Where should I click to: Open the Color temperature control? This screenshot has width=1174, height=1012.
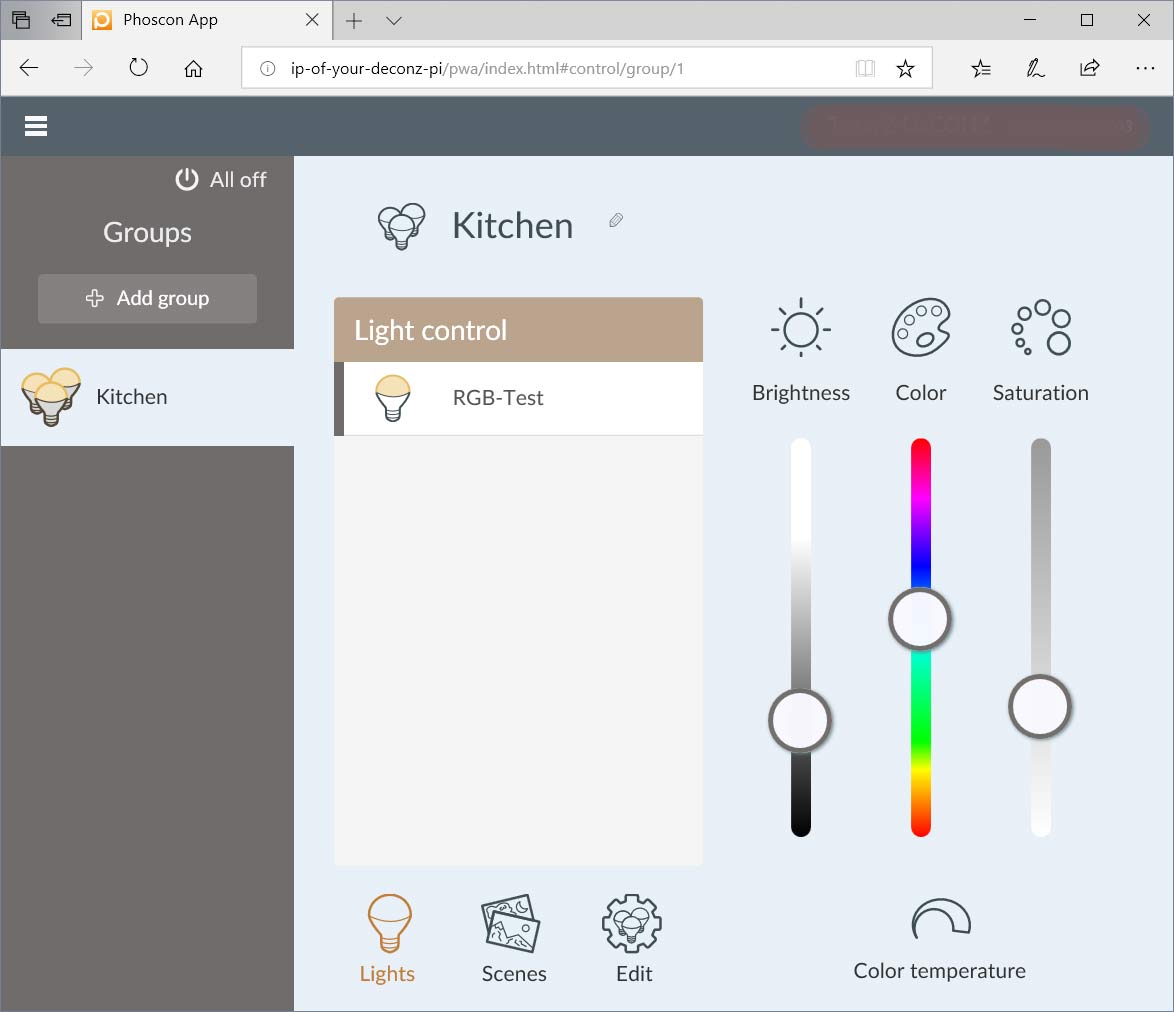coord(940,939)
